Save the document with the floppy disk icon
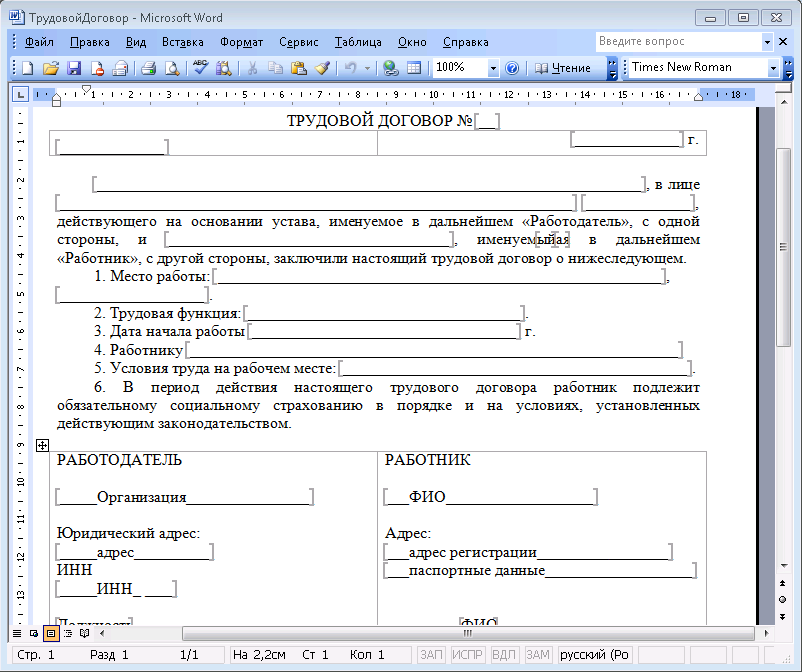Screen dimensions: 802x672 [74, 68]
